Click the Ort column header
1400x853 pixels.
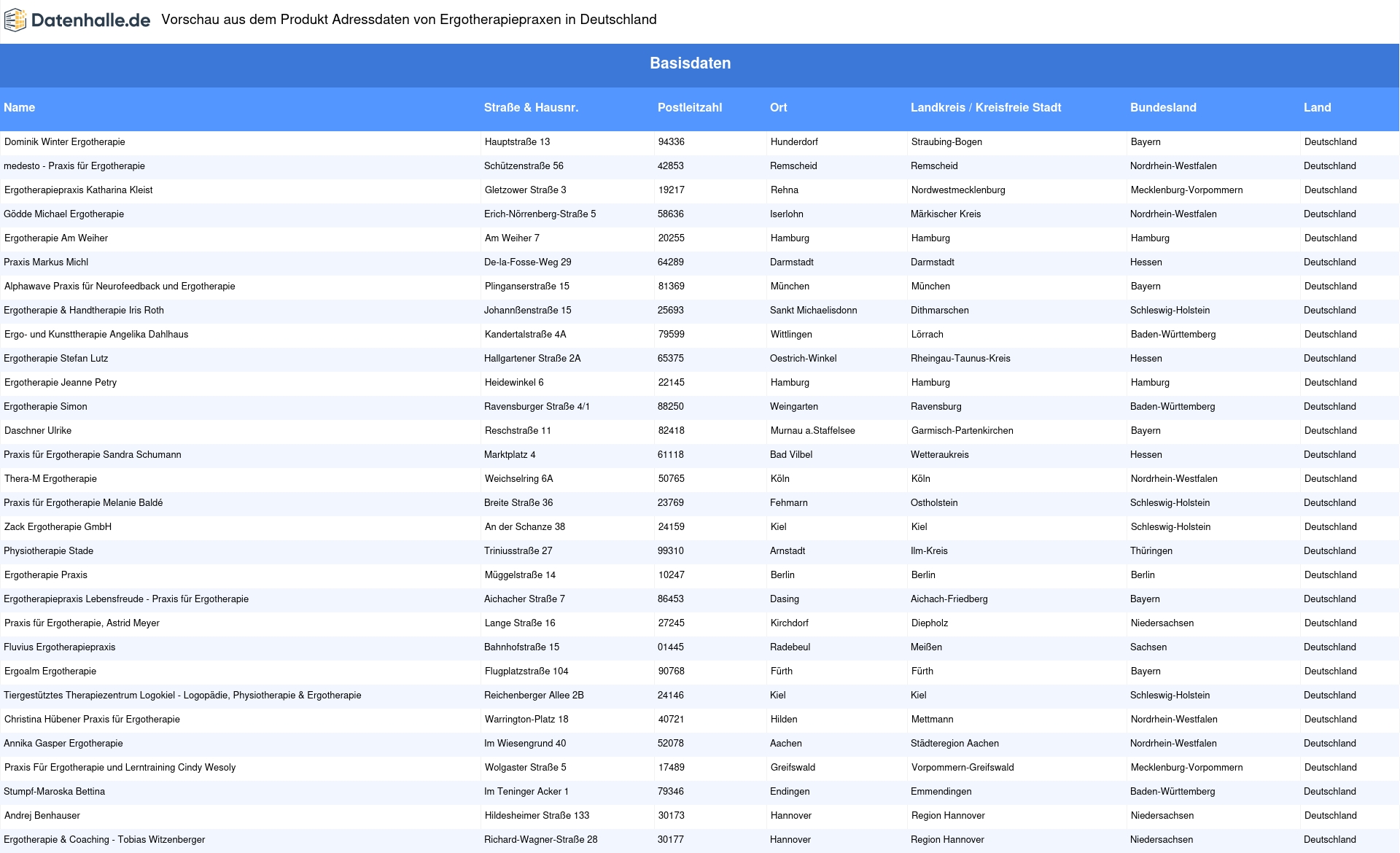coord(779,108)
